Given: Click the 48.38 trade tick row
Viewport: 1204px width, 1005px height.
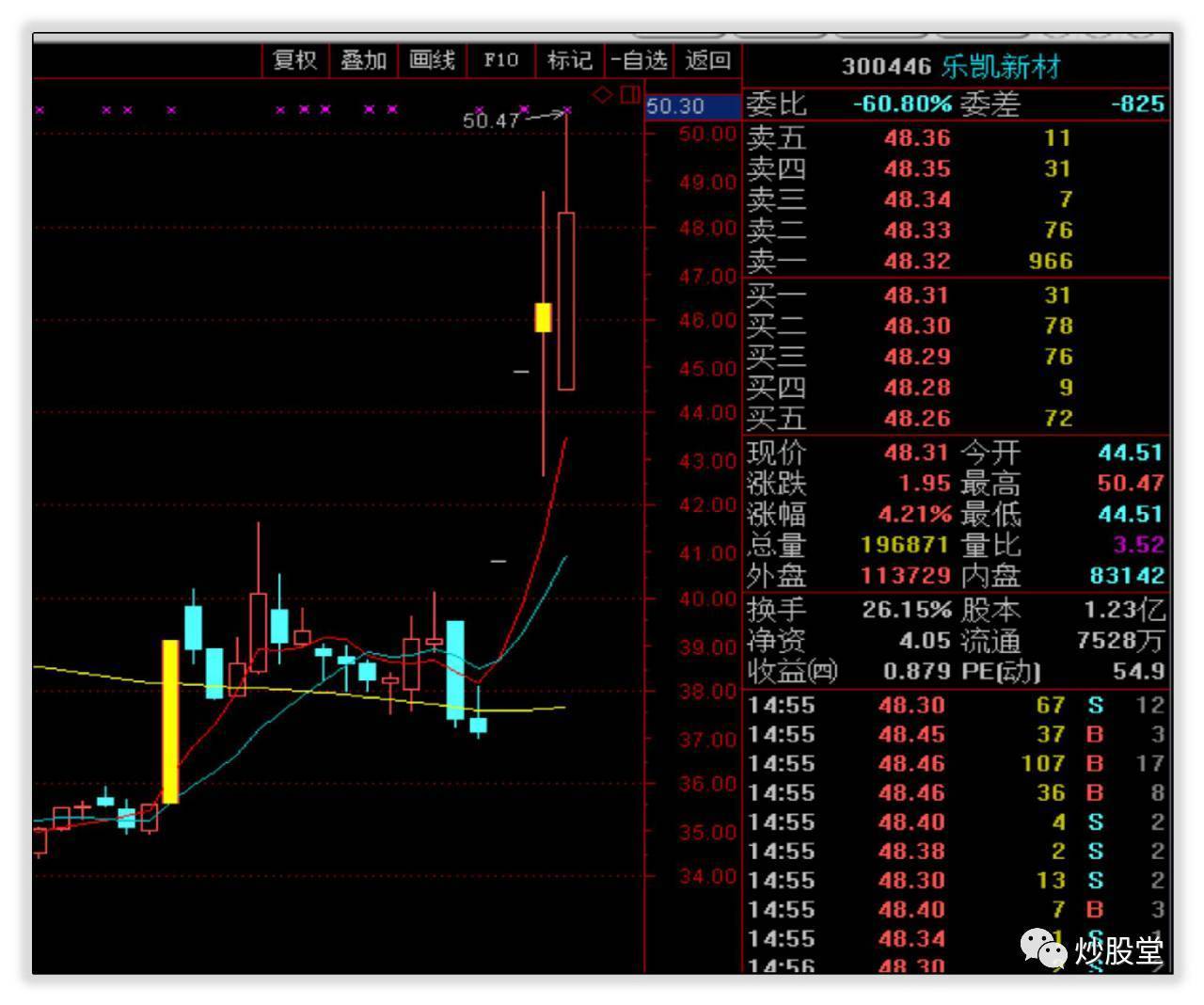Looking at the screenshot, I should pyautogui.click(x=957, y=851).
